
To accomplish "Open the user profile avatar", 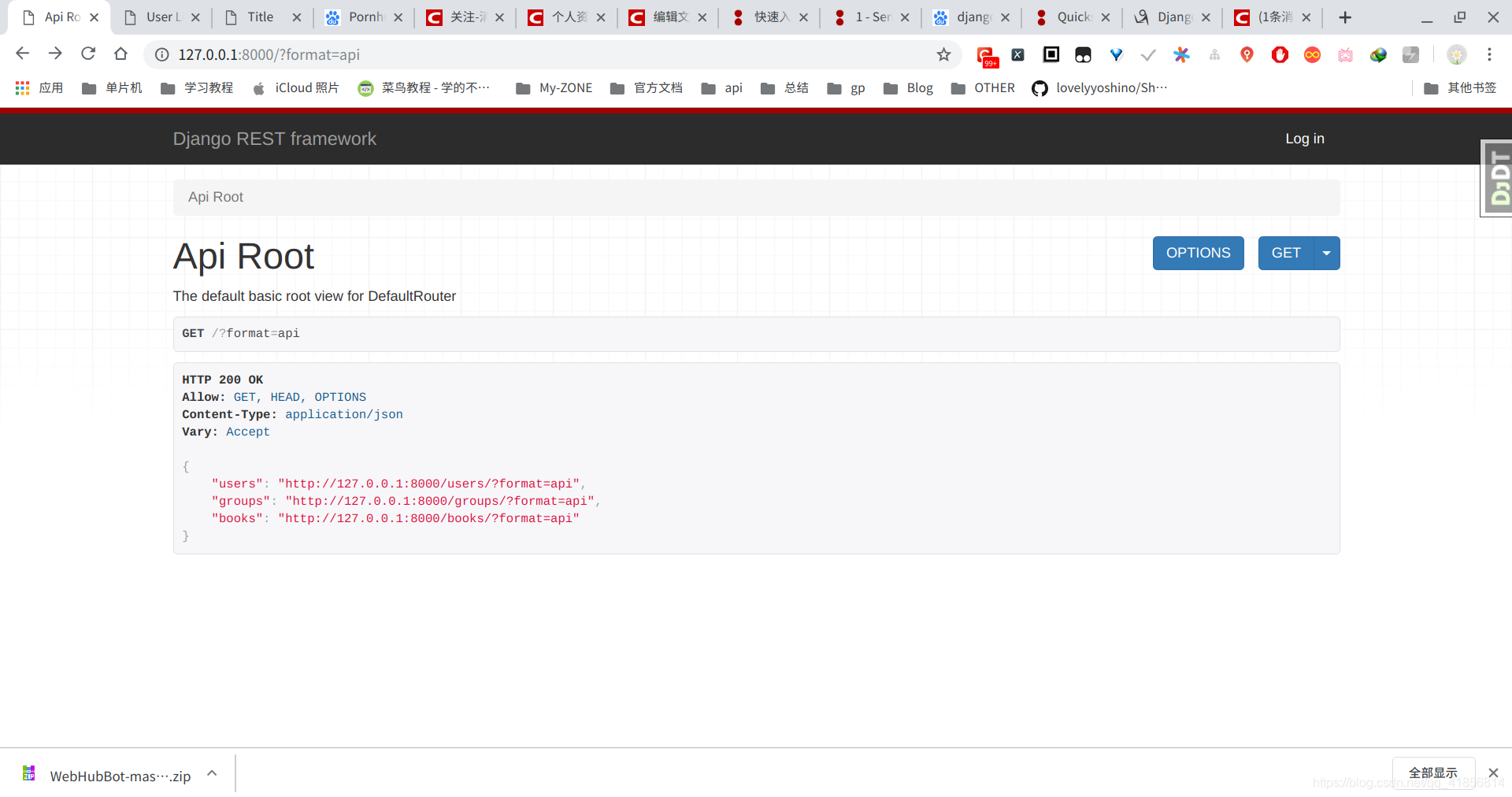I will [x=1457, y=54].
